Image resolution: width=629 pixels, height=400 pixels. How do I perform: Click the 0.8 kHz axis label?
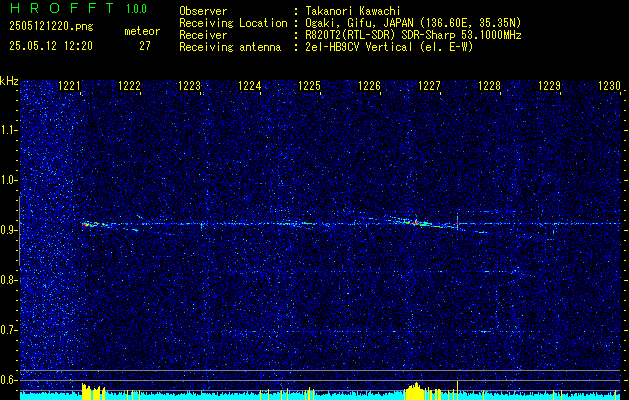point(8,280)
